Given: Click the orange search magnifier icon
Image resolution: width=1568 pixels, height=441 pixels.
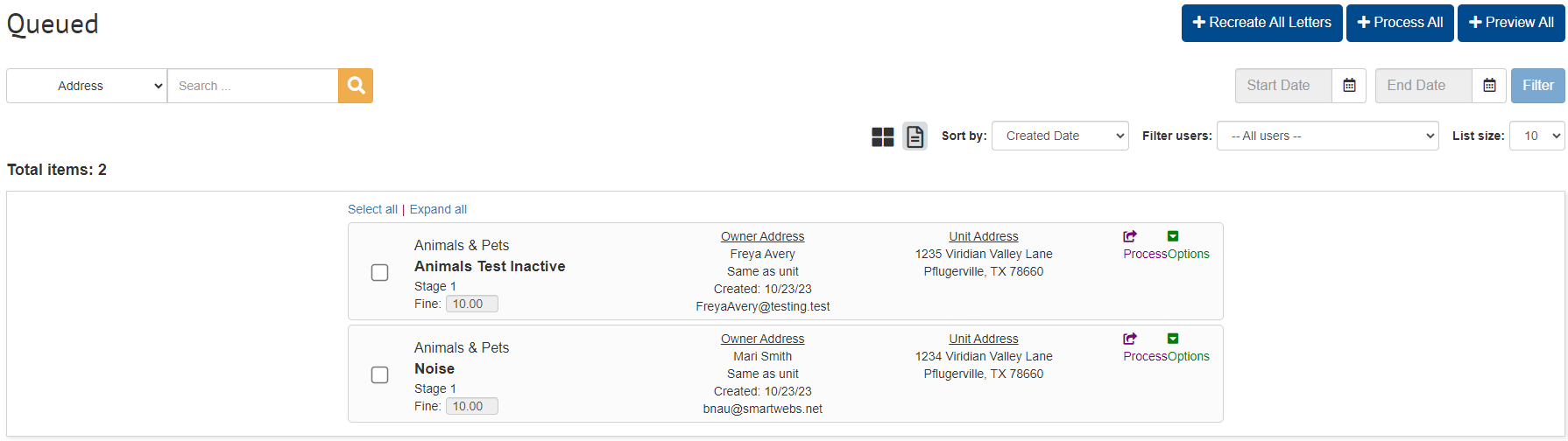Looking at the screenshot, I should tap(356, 86).
